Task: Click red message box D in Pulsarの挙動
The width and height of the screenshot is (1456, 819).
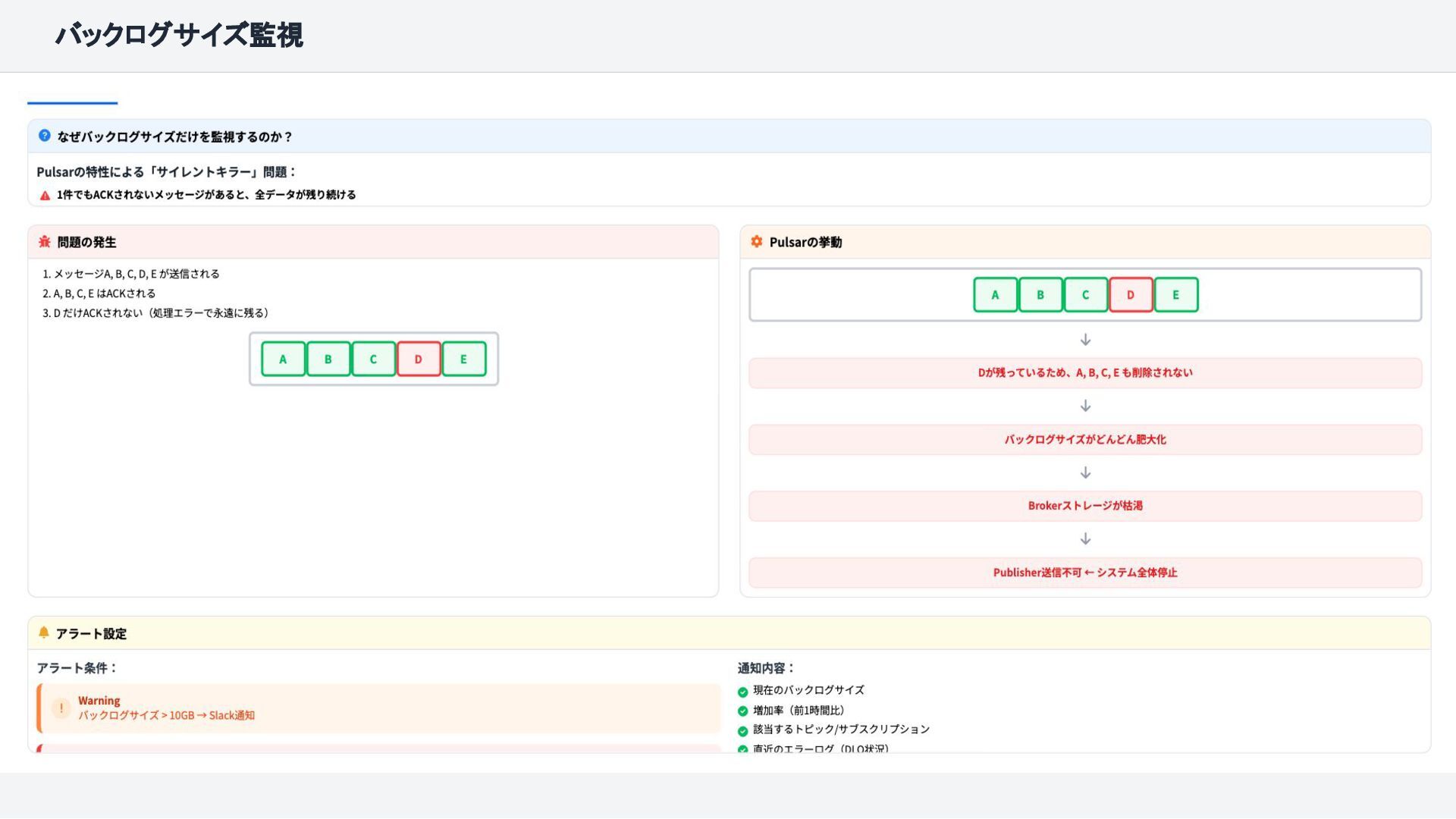Action: [1130, 295]
